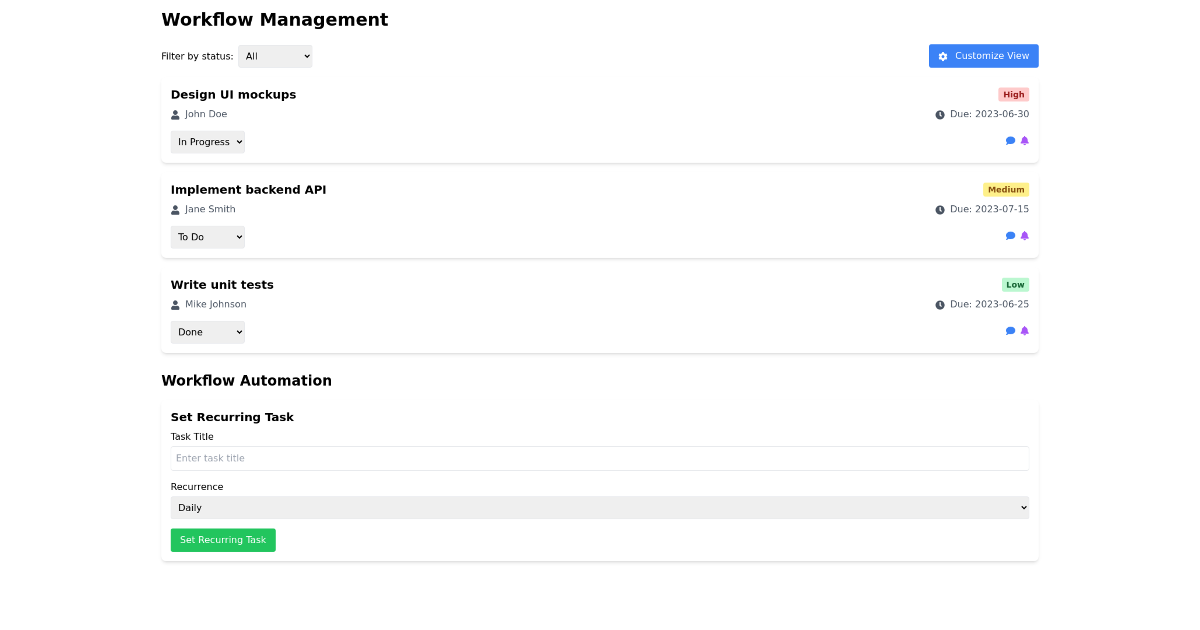The width and height of the screenshot is (1200, 630).
Task: Open comments for Implement backend API task
Action: coord(1010,235)
